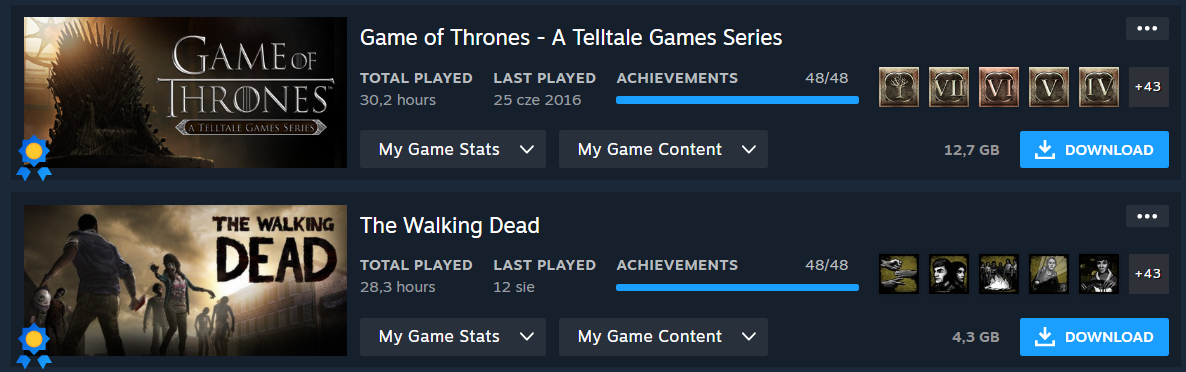The image size is (1186, 372).
Task: Expand My Game Stats for Game of Thrones
Action: [452, 149]
